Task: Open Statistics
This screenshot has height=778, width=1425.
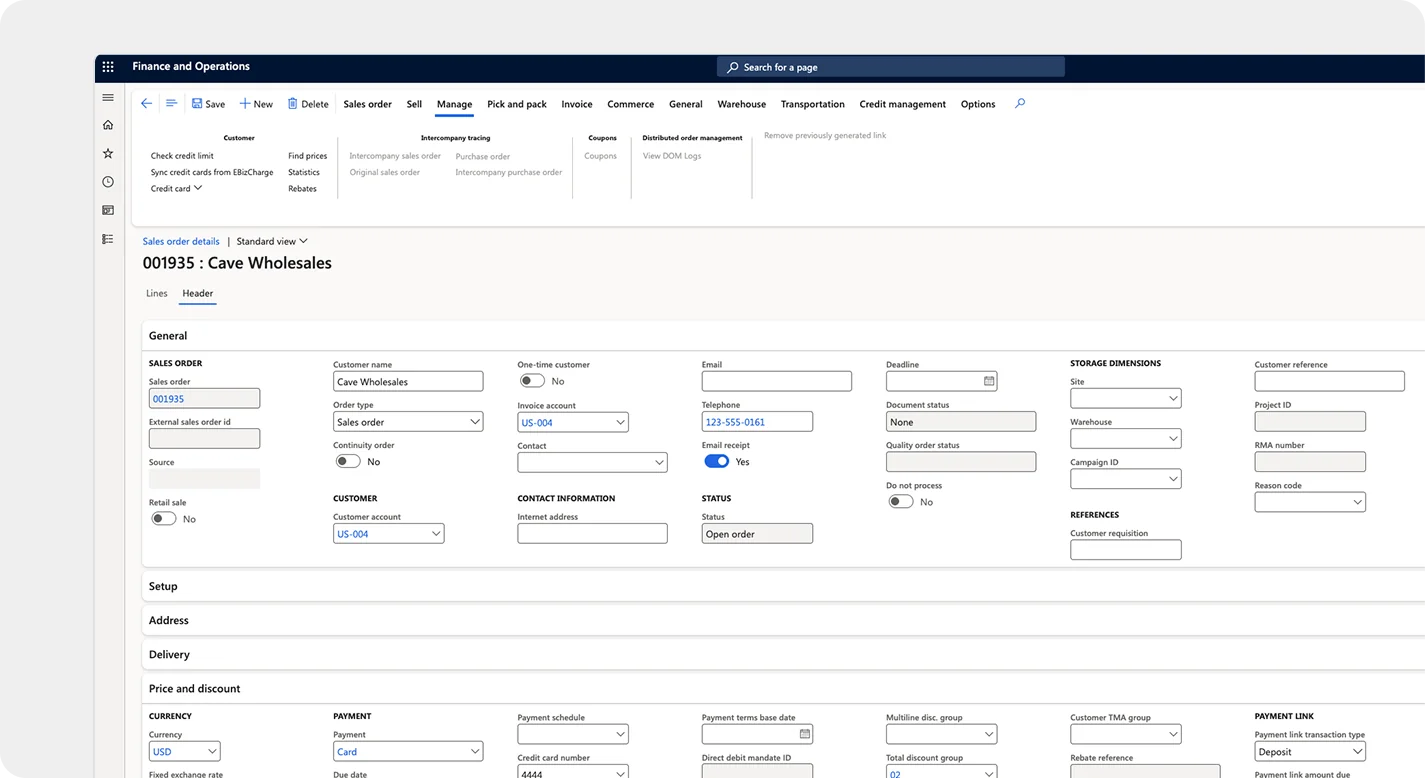Action: pos(304,172)
